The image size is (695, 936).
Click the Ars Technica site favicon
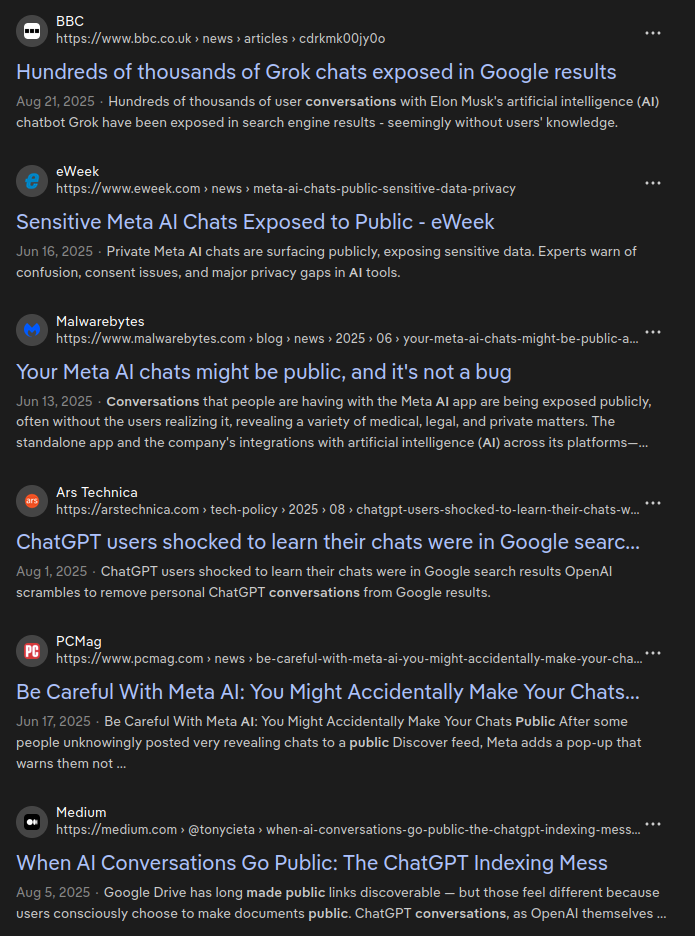32,500
